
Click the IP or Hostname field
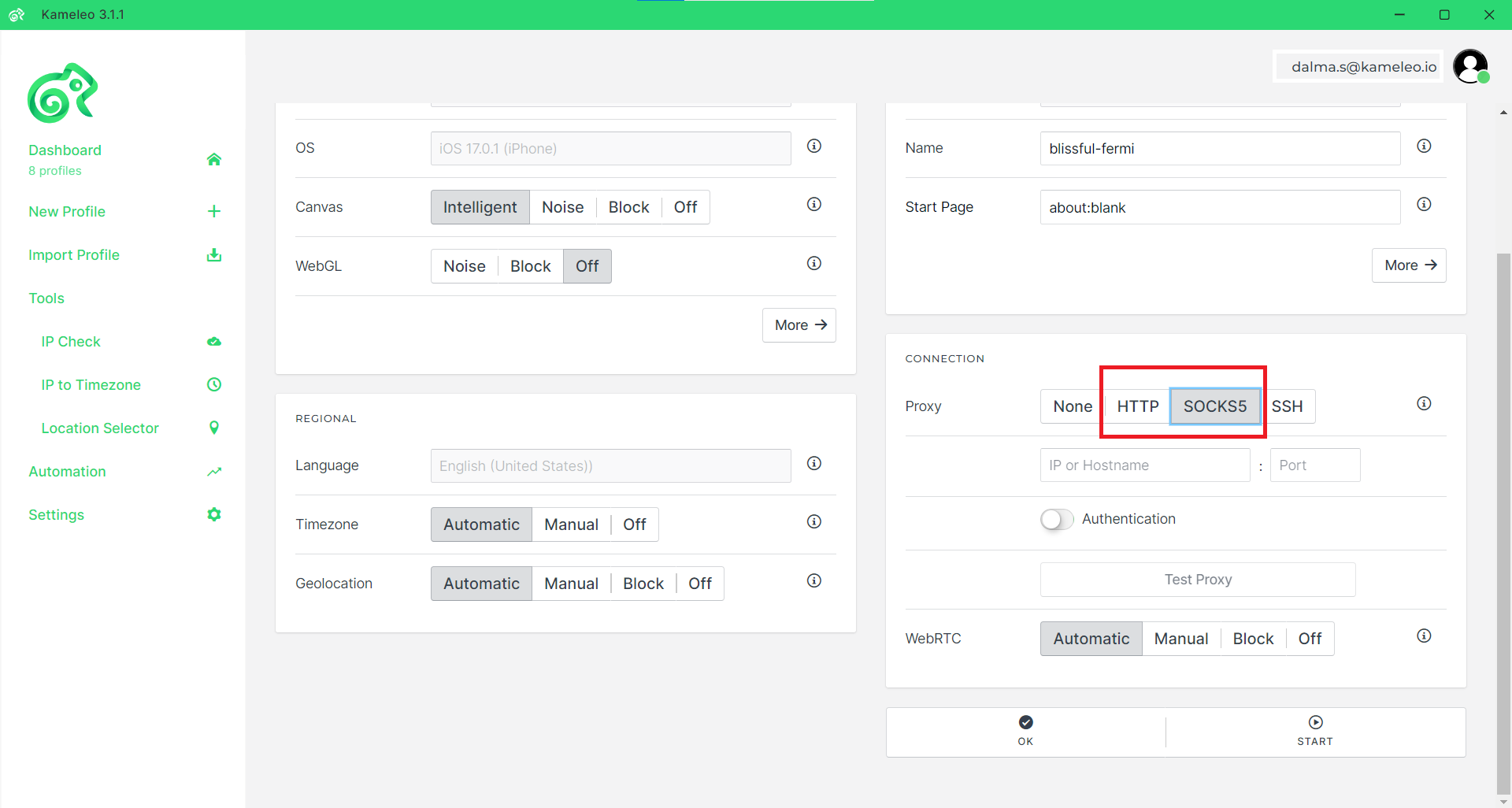[x=1145, y=465]
